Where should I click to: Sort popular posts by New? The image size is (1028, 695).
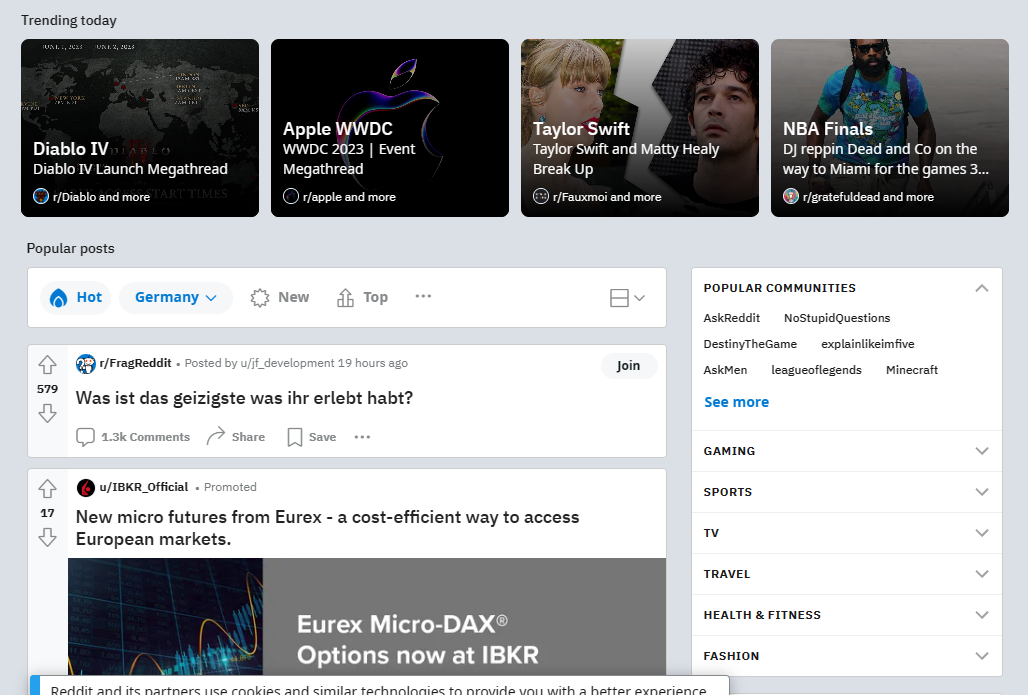point(280,298)
